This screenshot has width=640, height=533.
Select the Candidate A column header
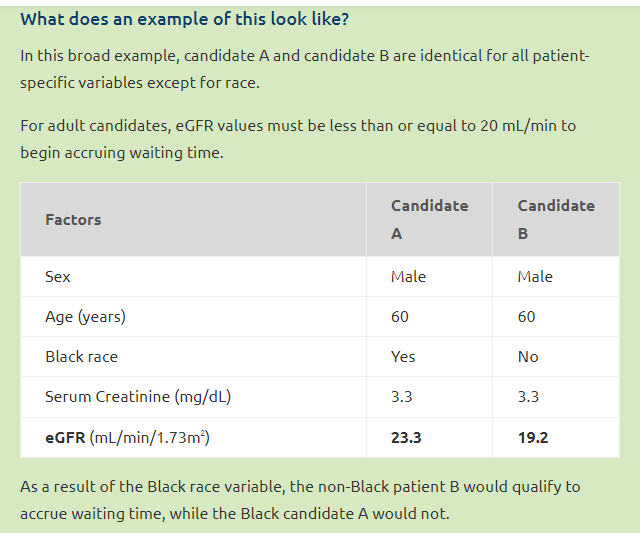tap(429, 220)
